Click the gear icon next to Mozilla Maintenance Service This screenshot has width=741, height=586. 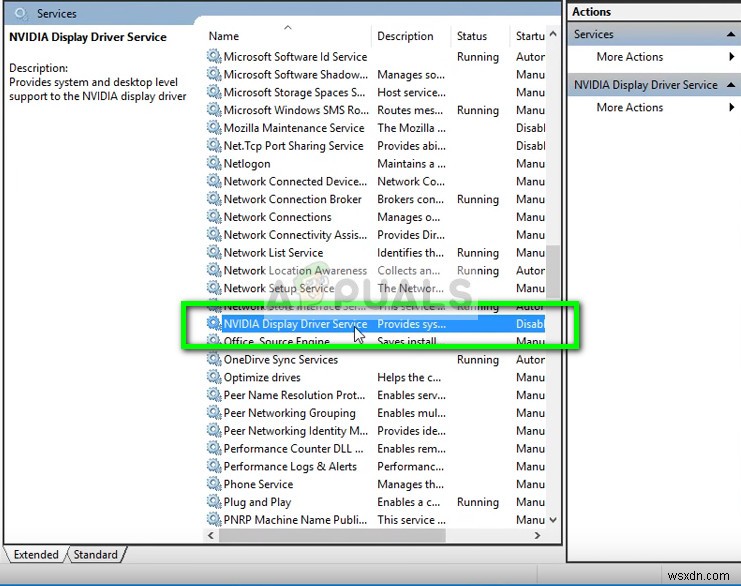(214, 128)
